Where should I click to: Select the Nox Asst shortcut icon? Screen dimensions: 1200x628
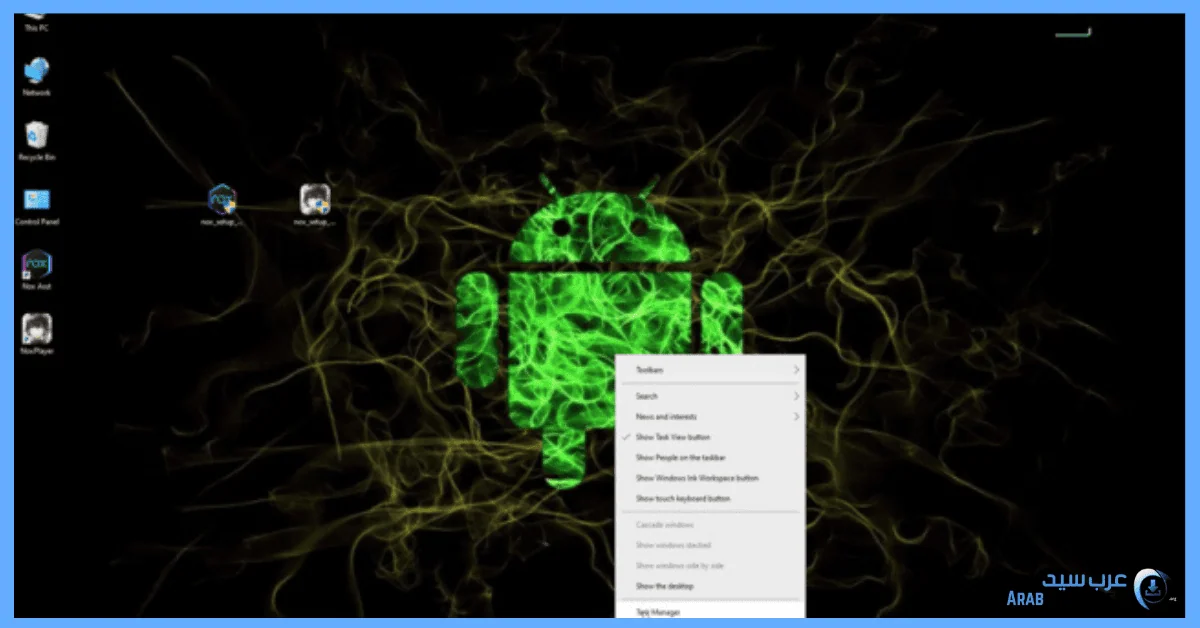click(x=37, y=266)
